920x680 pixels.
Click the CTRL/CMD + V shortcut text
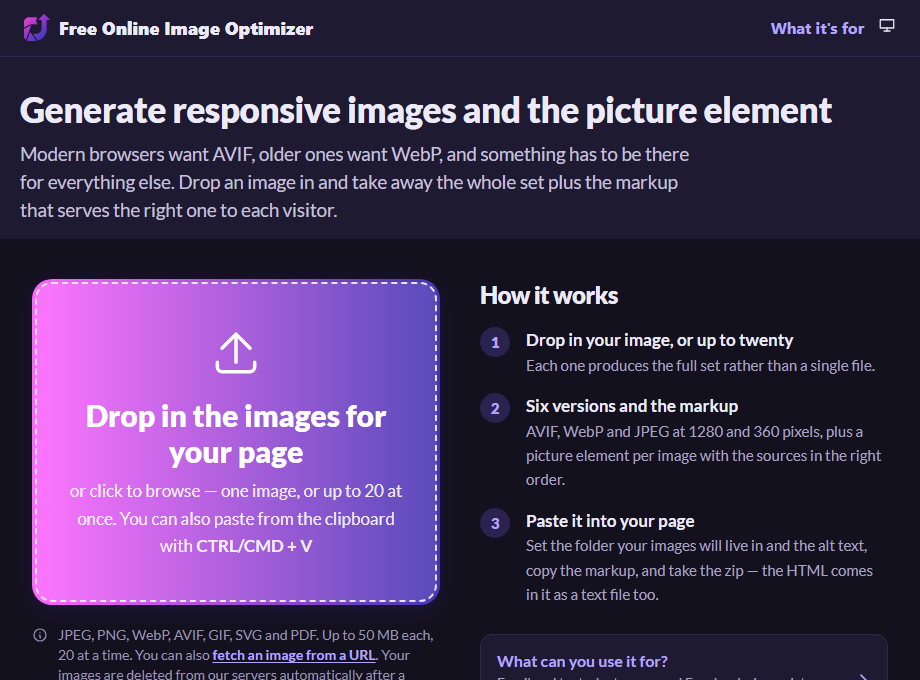(254, 546)
